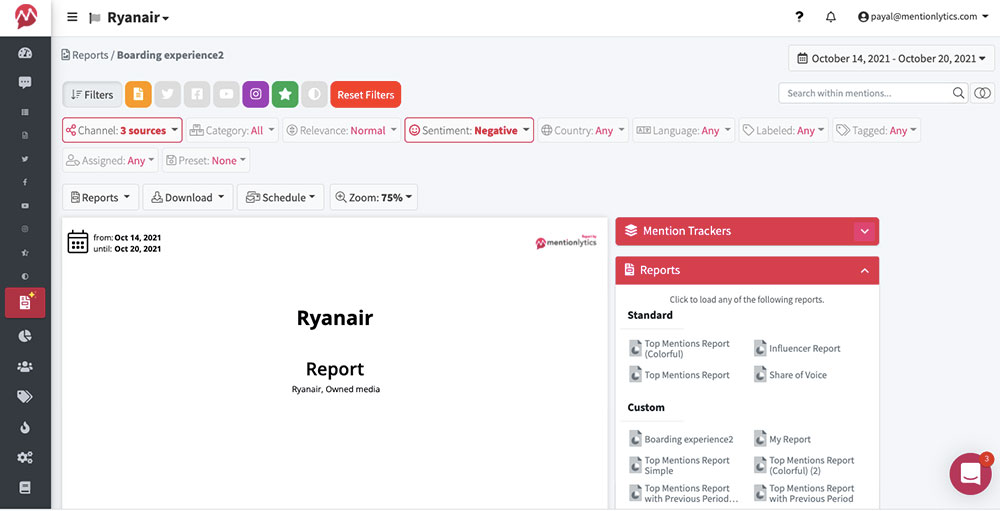
Task: Load the Influencer Report
Action: 804,349
